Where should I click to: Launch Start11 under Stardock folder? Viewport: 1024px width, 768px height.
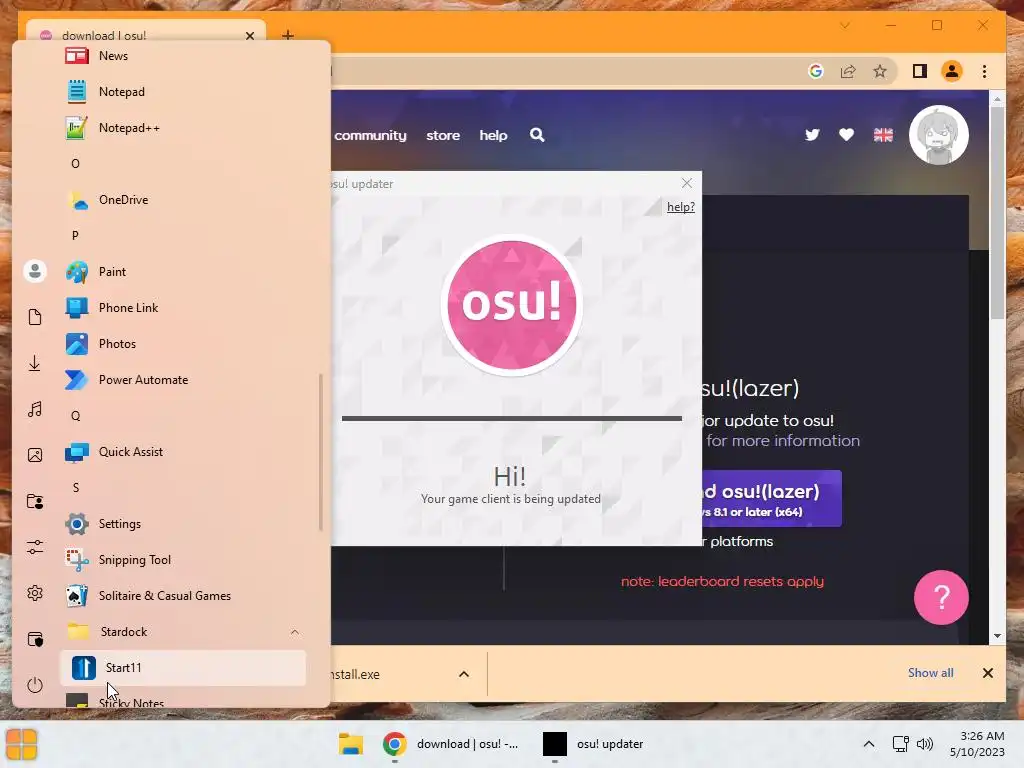pos(184,667)
